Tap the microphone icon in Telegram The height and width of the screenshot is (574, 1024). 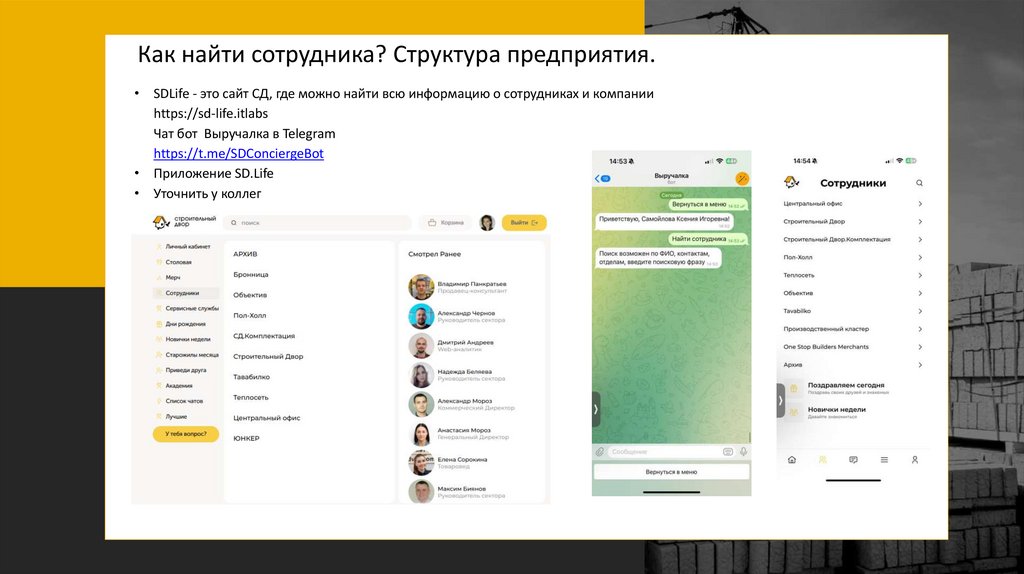click(743, 451)
